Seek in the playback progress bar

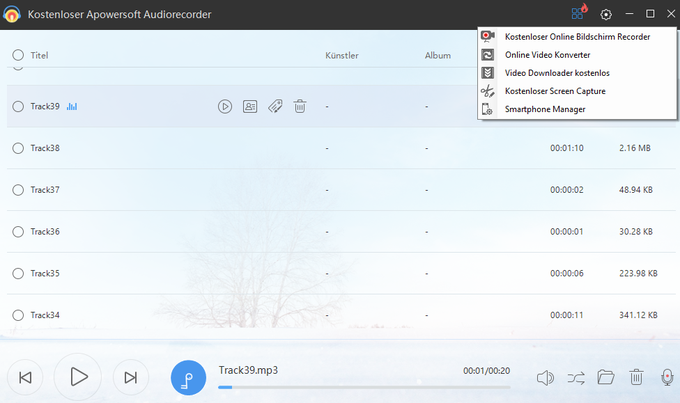click(364, 387)
